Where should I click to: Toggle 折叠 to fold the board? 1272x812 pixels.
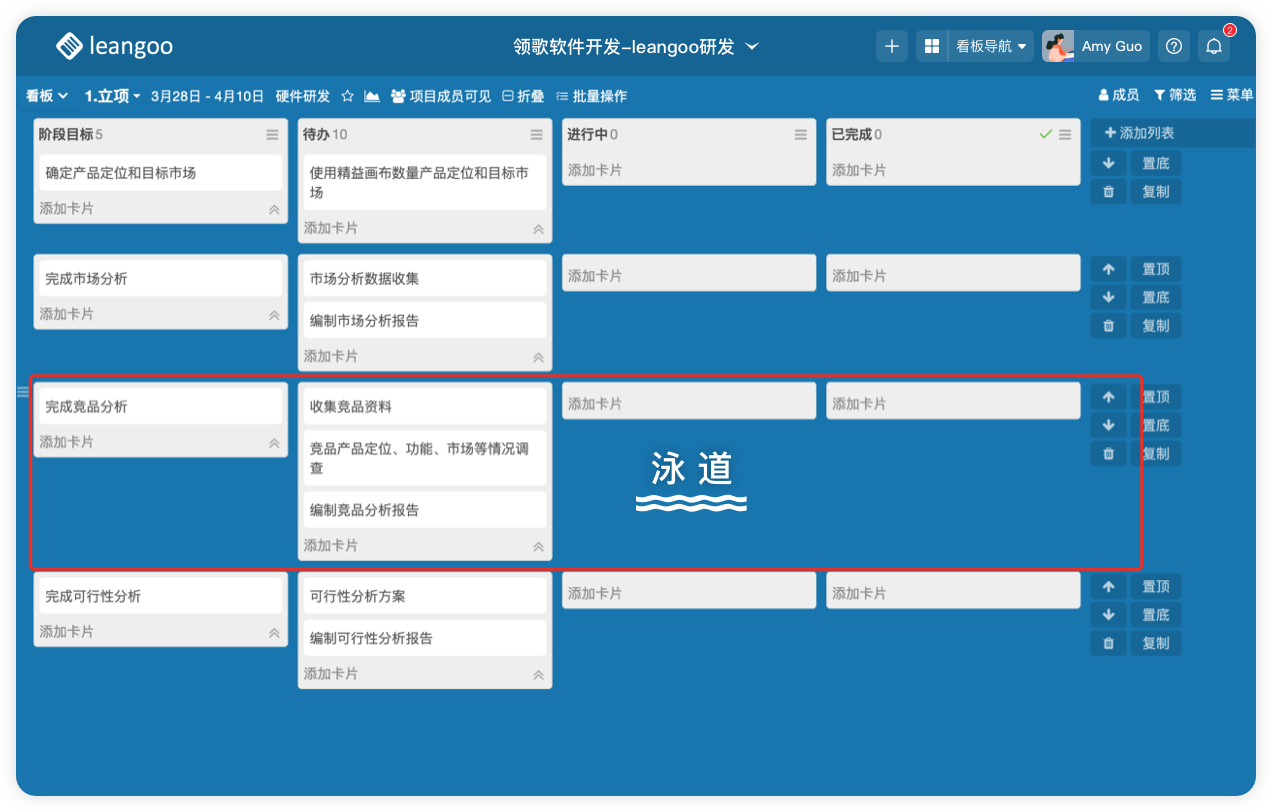523,96
